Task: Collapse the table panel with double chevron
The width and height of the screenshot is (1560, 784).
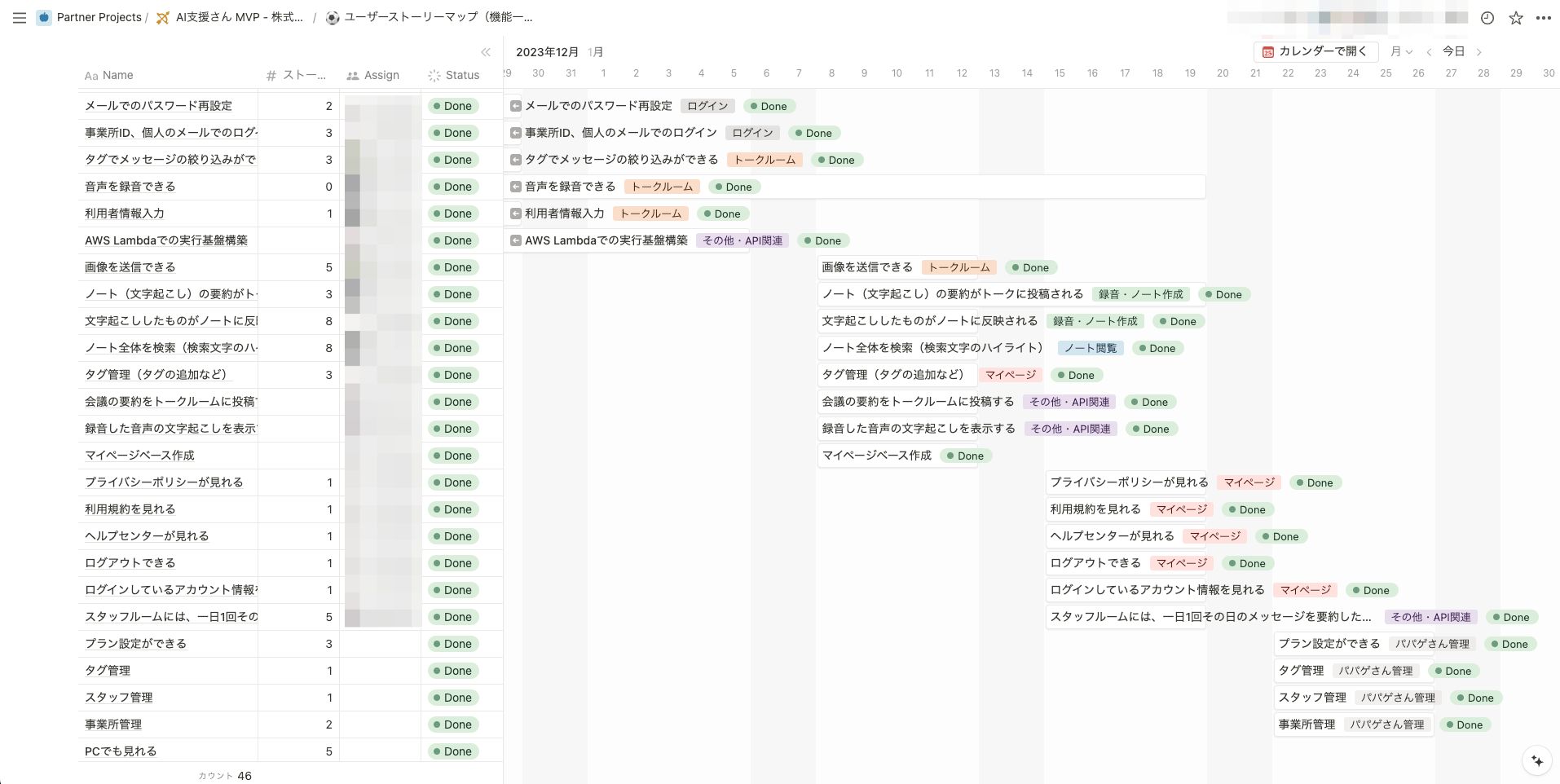Action: click(x=486, y=52)
